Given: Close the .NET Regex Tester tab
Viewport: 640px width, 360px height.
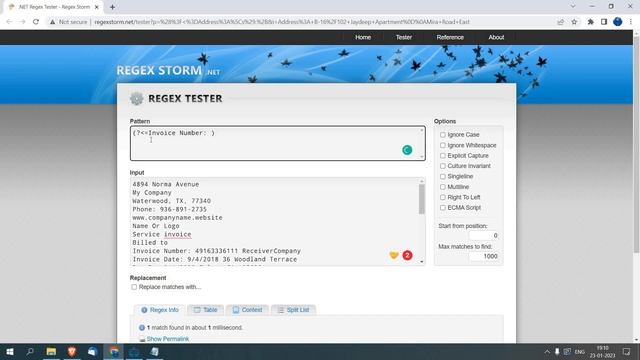Looking at the screenshot, I should [97, 7].
